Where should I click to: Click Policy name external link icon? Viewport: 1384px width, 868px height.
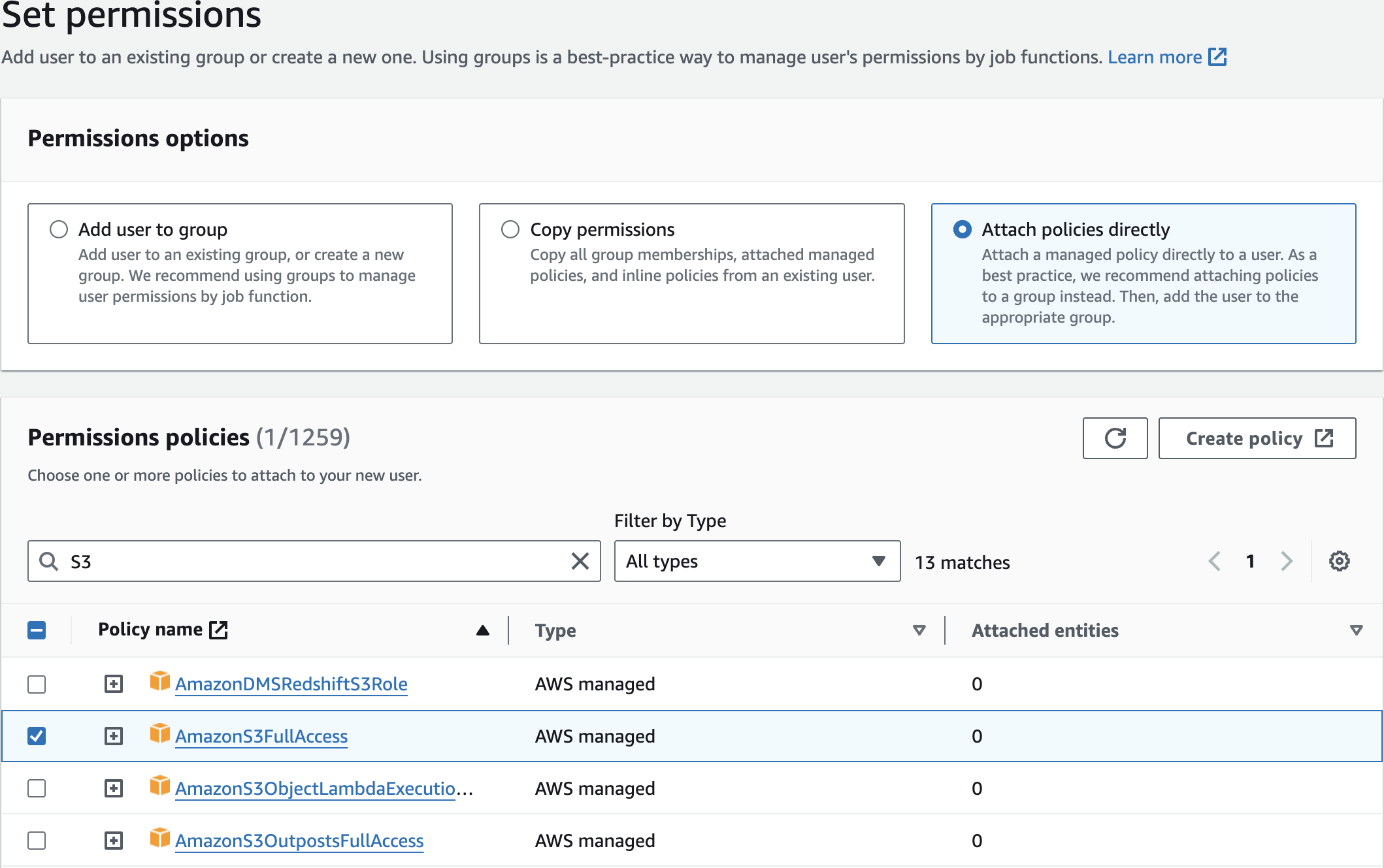click(218, 630)
